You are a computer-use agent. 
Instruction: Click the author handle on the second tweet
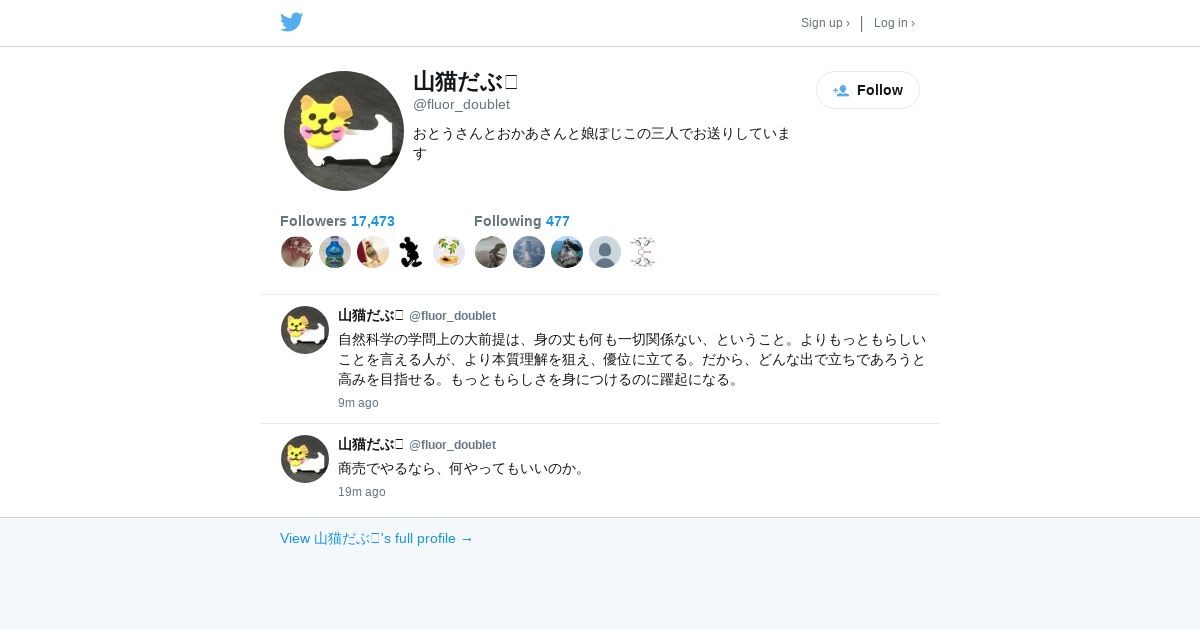[452, 445]
